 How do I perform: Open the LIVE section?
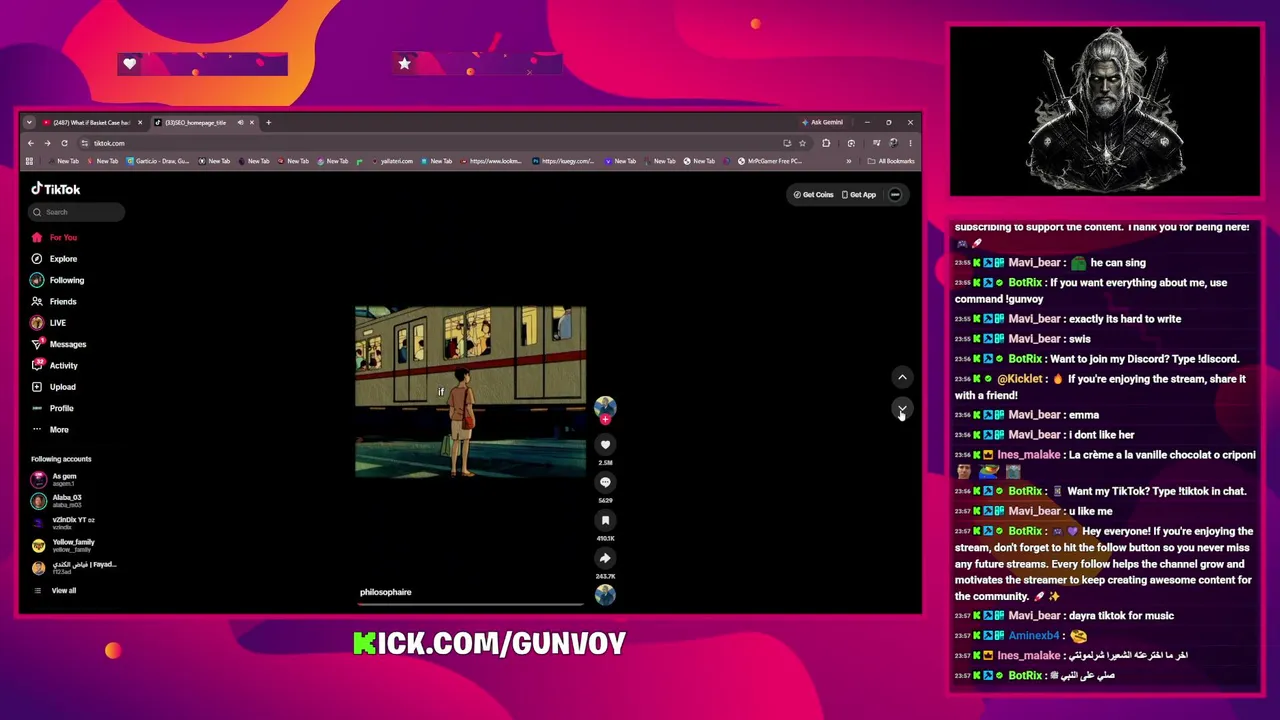pyautogui.click(x=49, y=323)
